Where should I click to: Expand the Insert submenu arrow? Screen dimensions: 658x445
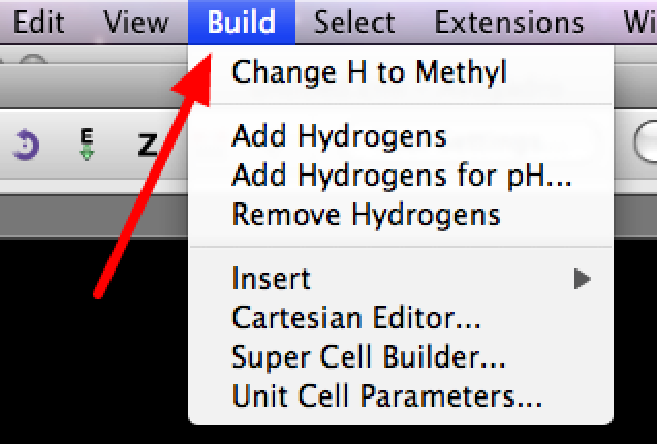click(x=582, y=278)
